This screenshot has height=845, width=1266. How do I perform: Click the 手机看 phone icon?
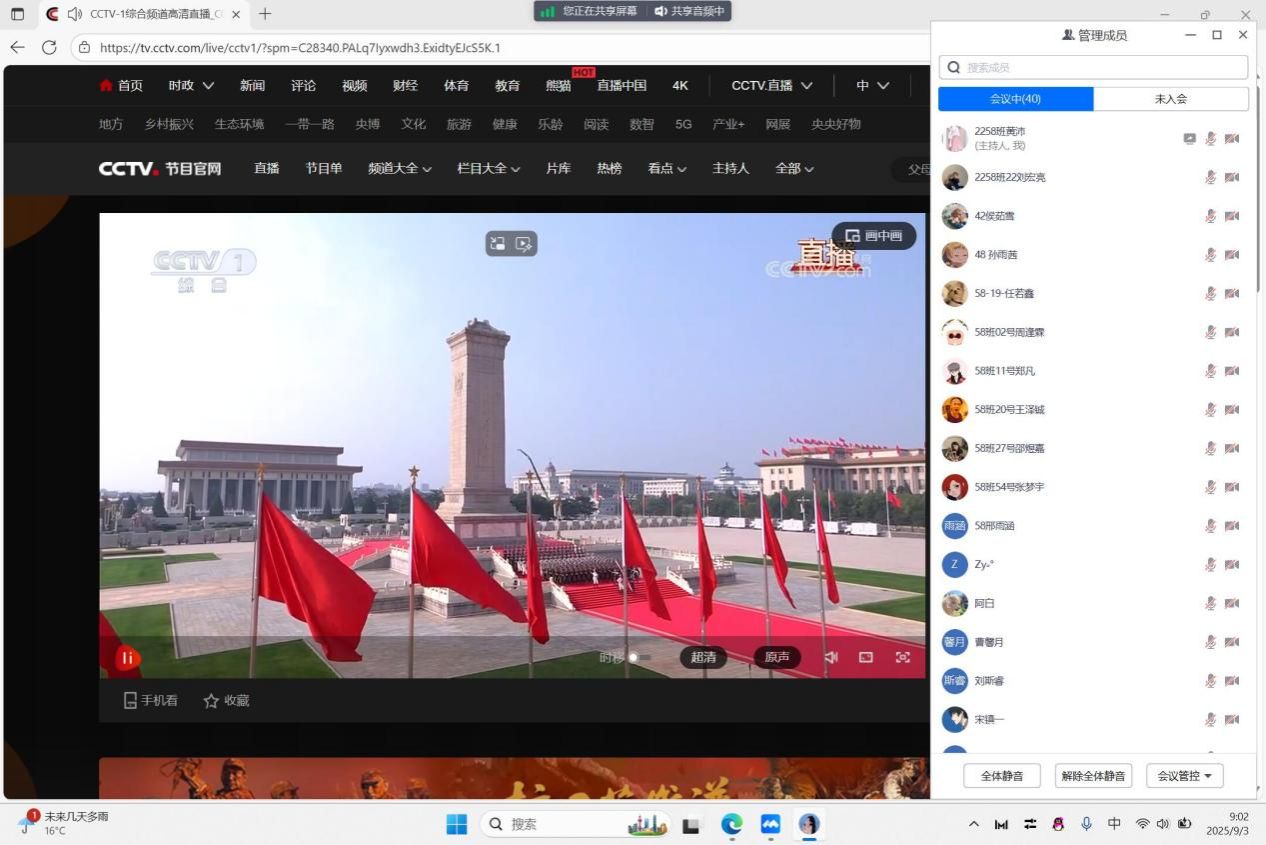pos(130,701)
